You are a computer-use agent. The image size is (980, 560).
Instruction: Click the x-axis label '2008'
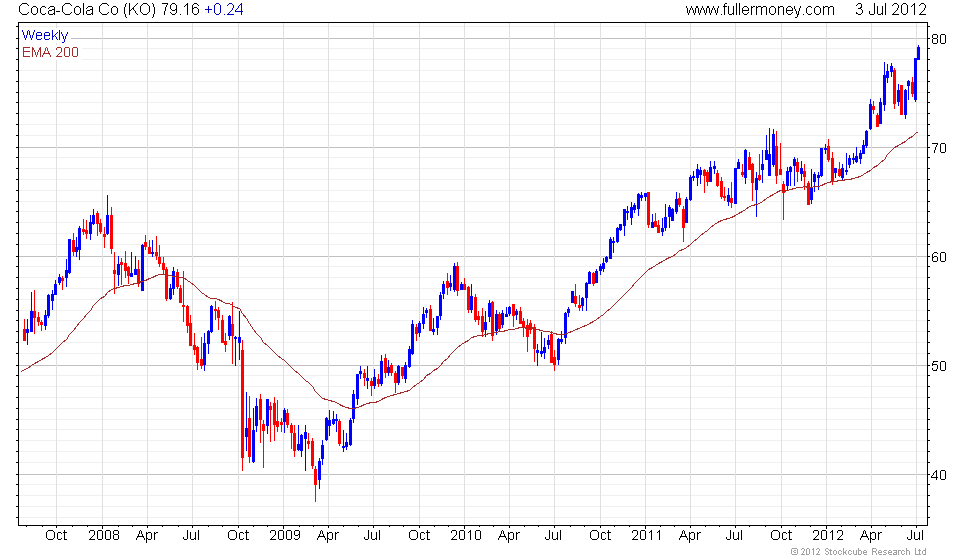[x=104, y=536]
